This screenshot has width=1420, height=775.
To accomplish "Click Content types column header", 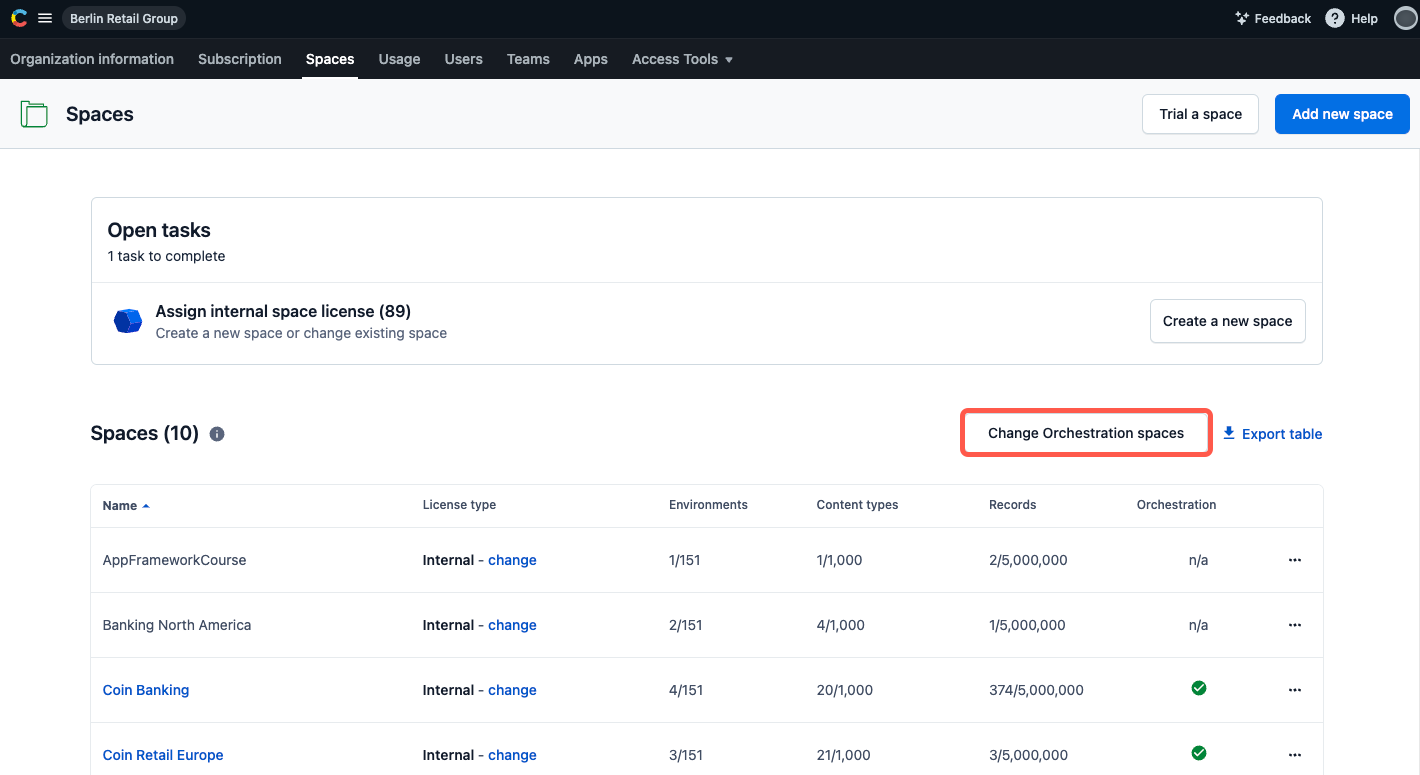I will 857,505.
